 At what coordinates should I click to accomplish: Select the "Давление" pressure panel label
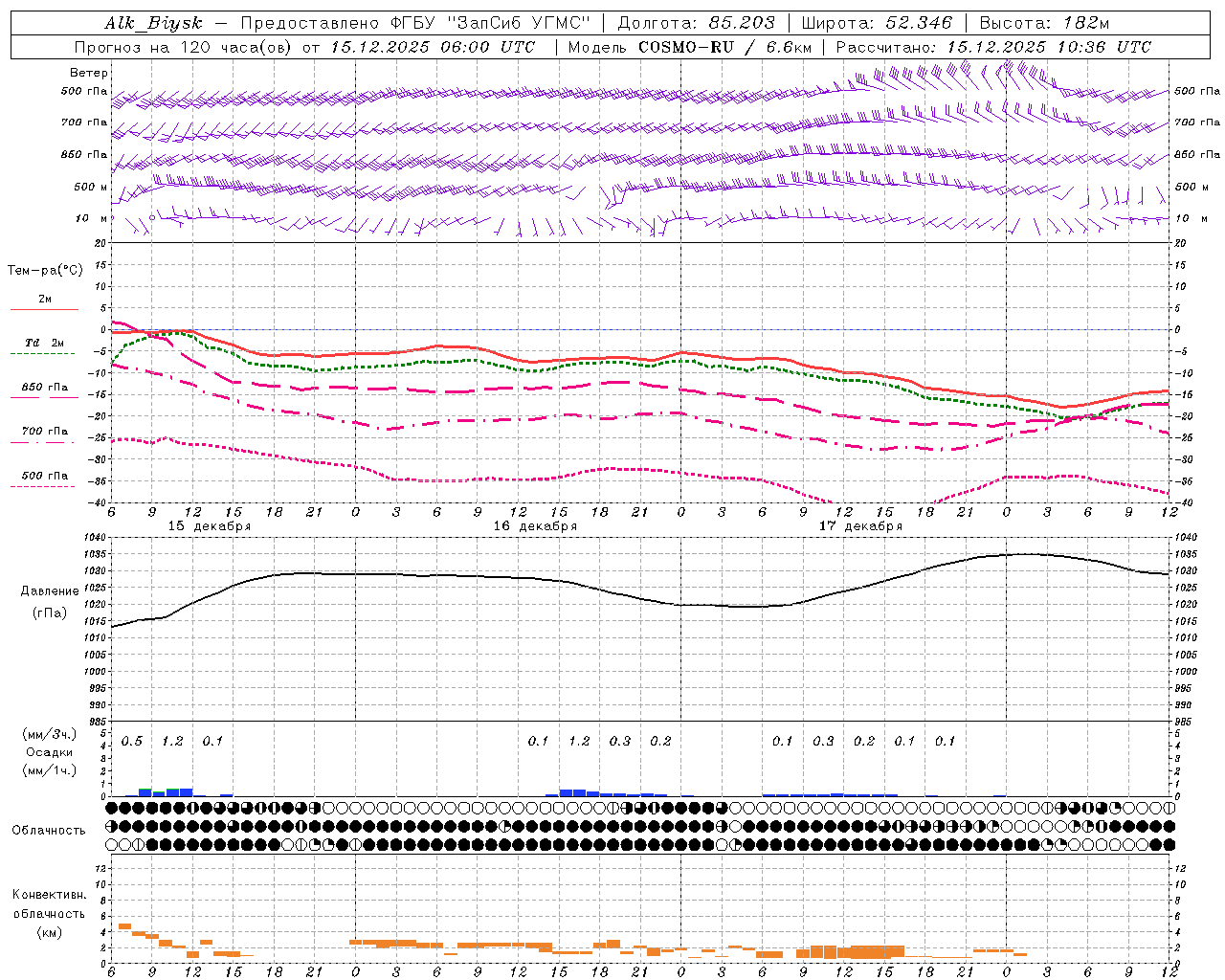[50, 591]
